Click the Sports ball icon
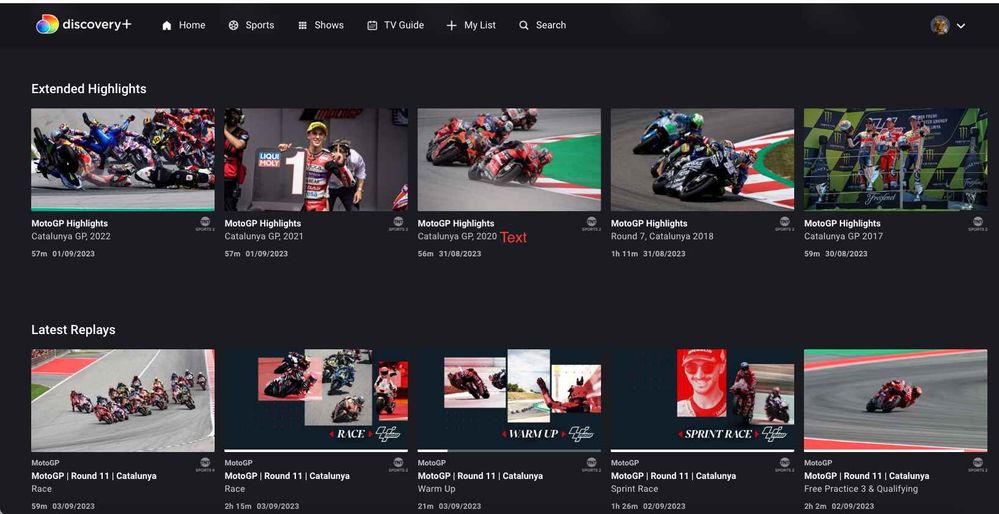This screenshot has width=999, height=514. pos(233,26)
